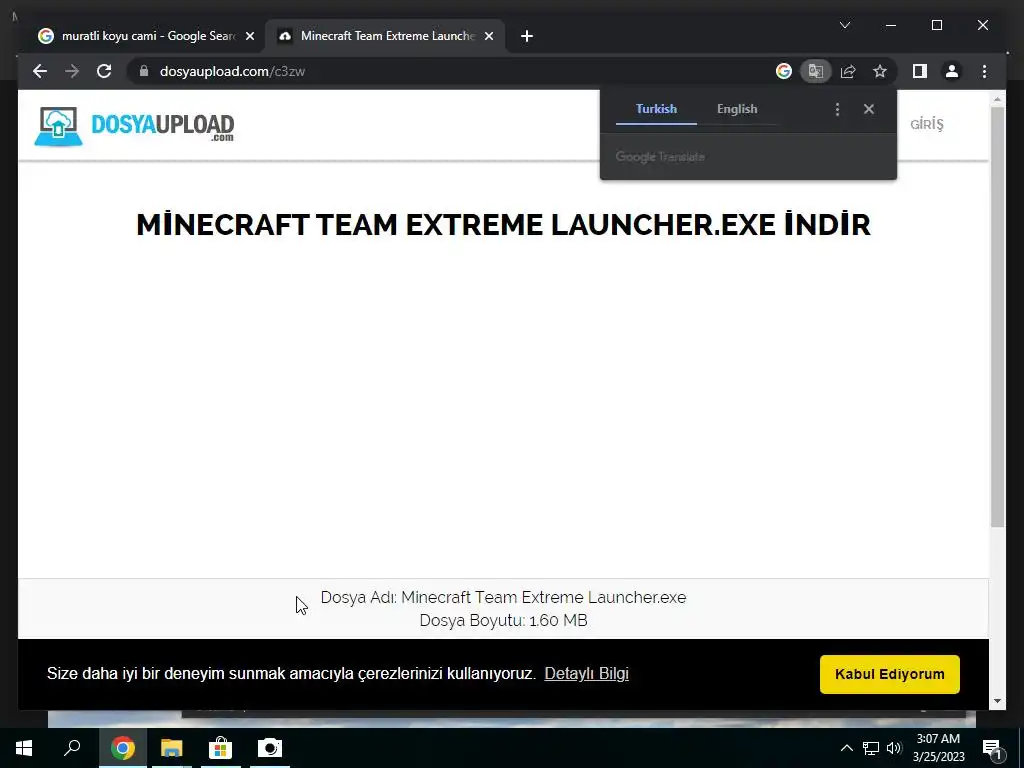Close the Google Translate popup
1024x768 pixels.
pos(869,109)
